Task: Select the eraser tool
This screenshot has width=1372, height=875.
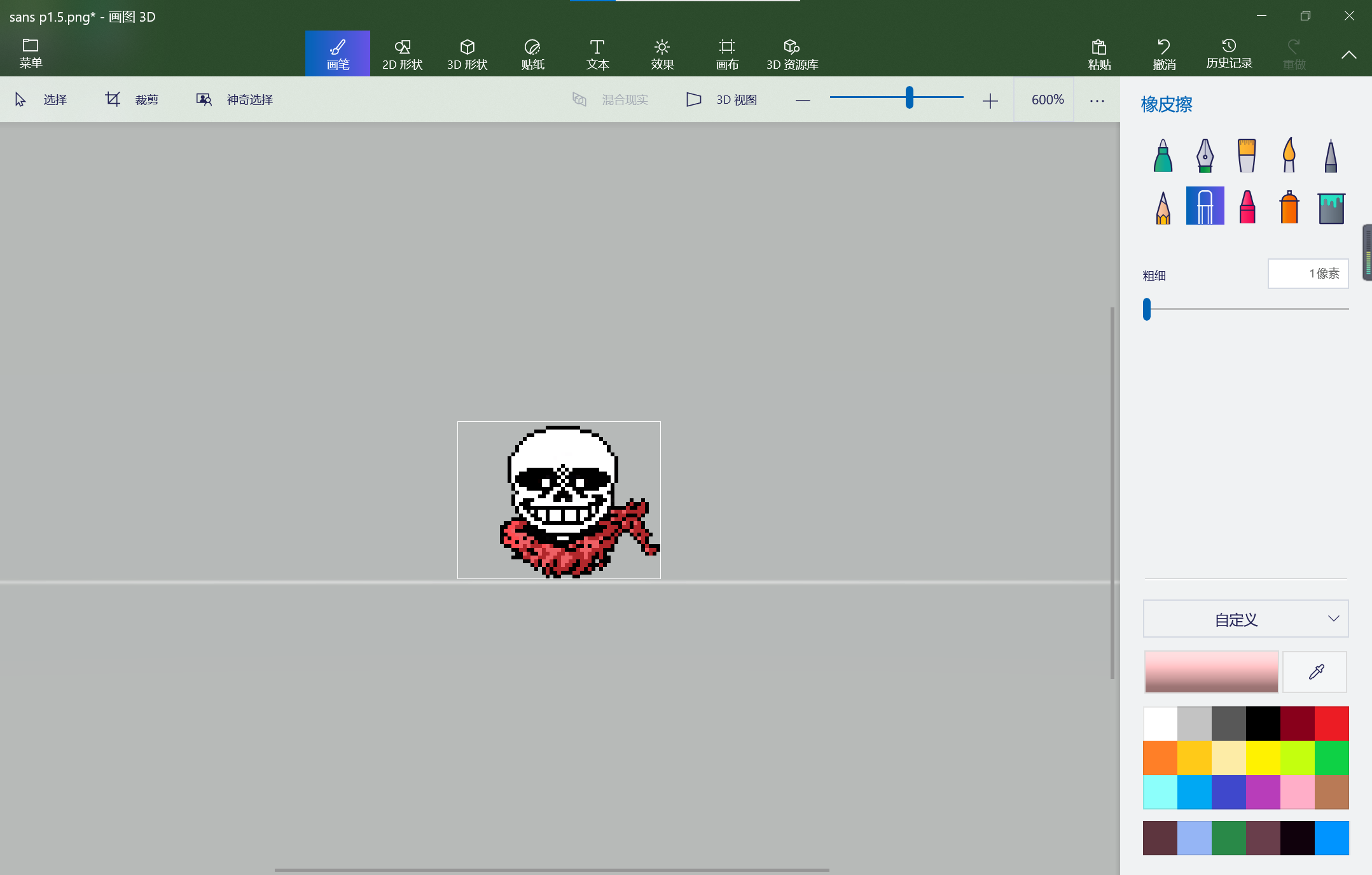Action: pos(1205,206)
